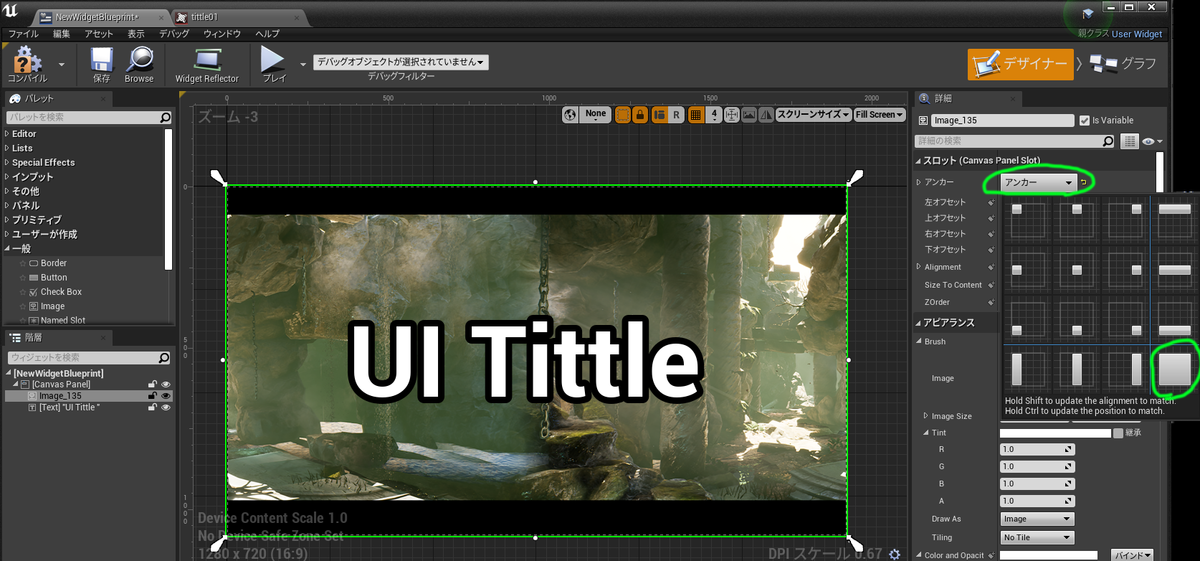1200x561 pixels.
Task: Toggle the dashed outline layout icon
Action: coord(623,115)
